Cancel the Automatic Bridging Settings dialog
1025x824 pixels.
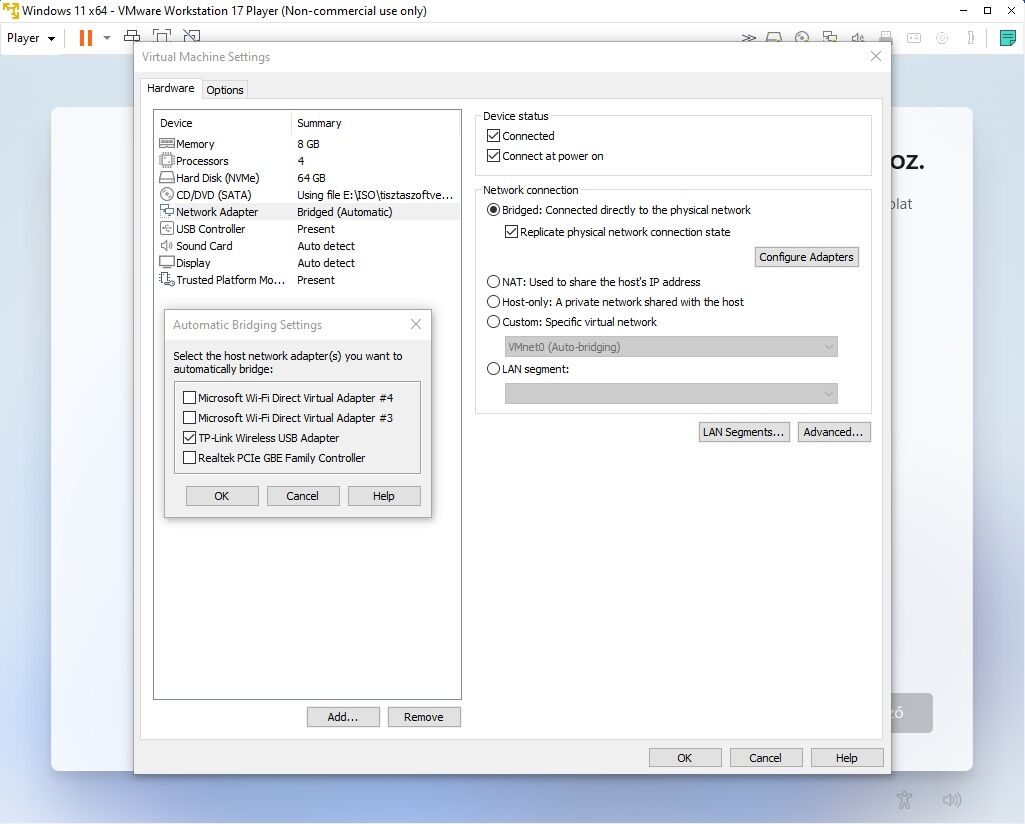coord(303,496)
